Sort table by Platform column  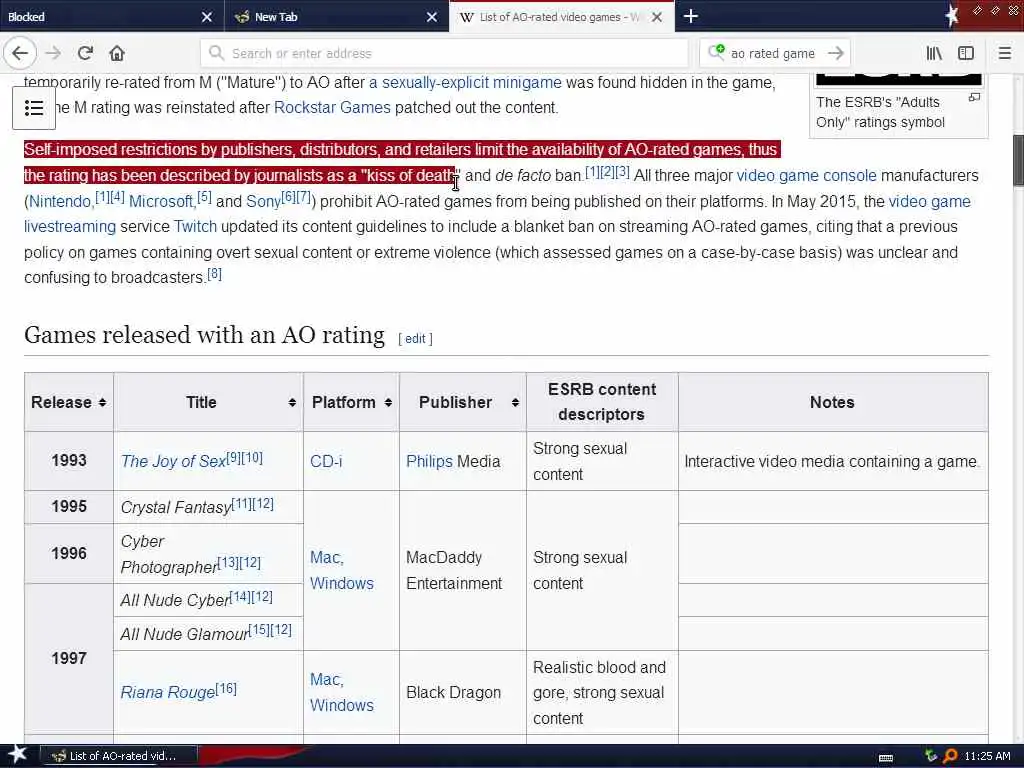(x=388, y=402)
